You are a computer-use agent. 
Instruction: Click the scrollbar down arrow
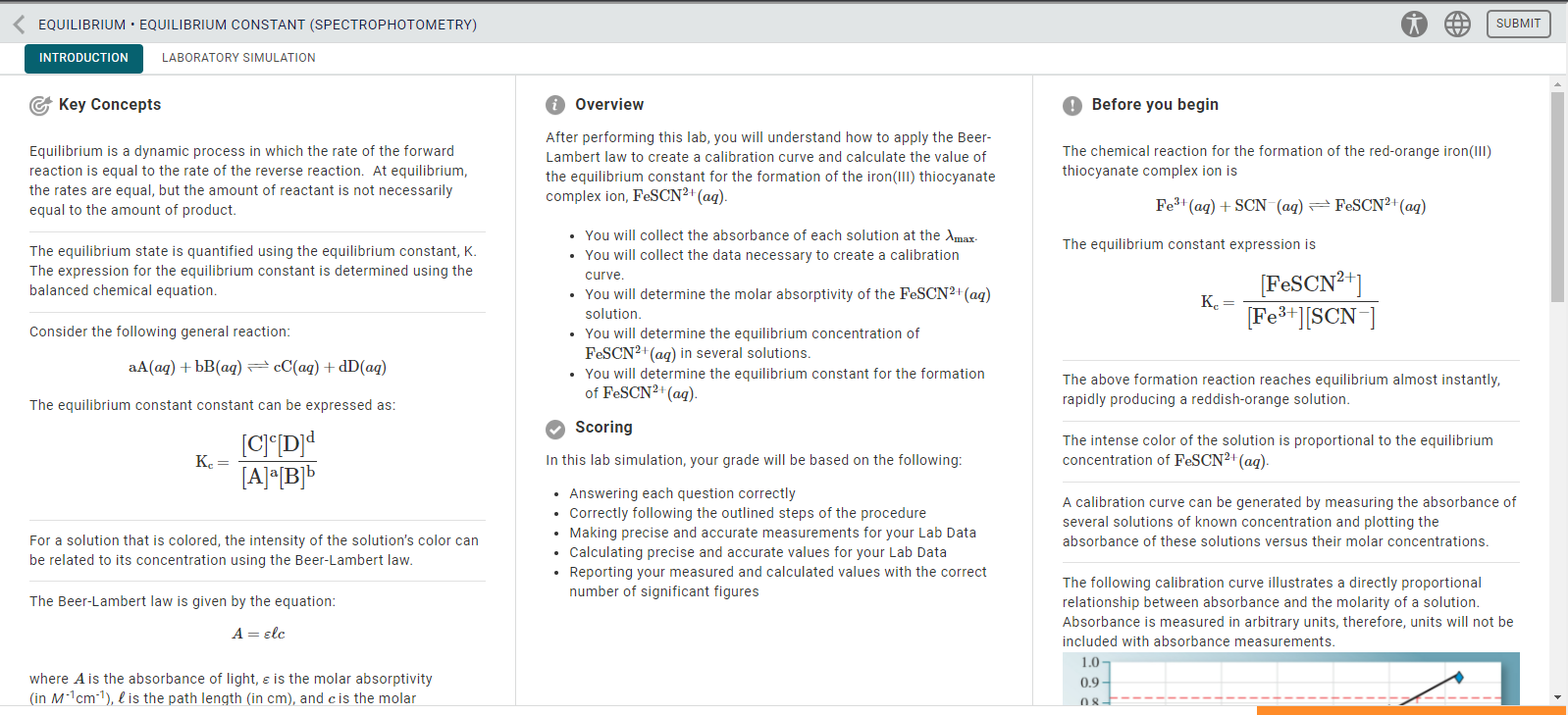point(1557,697)
